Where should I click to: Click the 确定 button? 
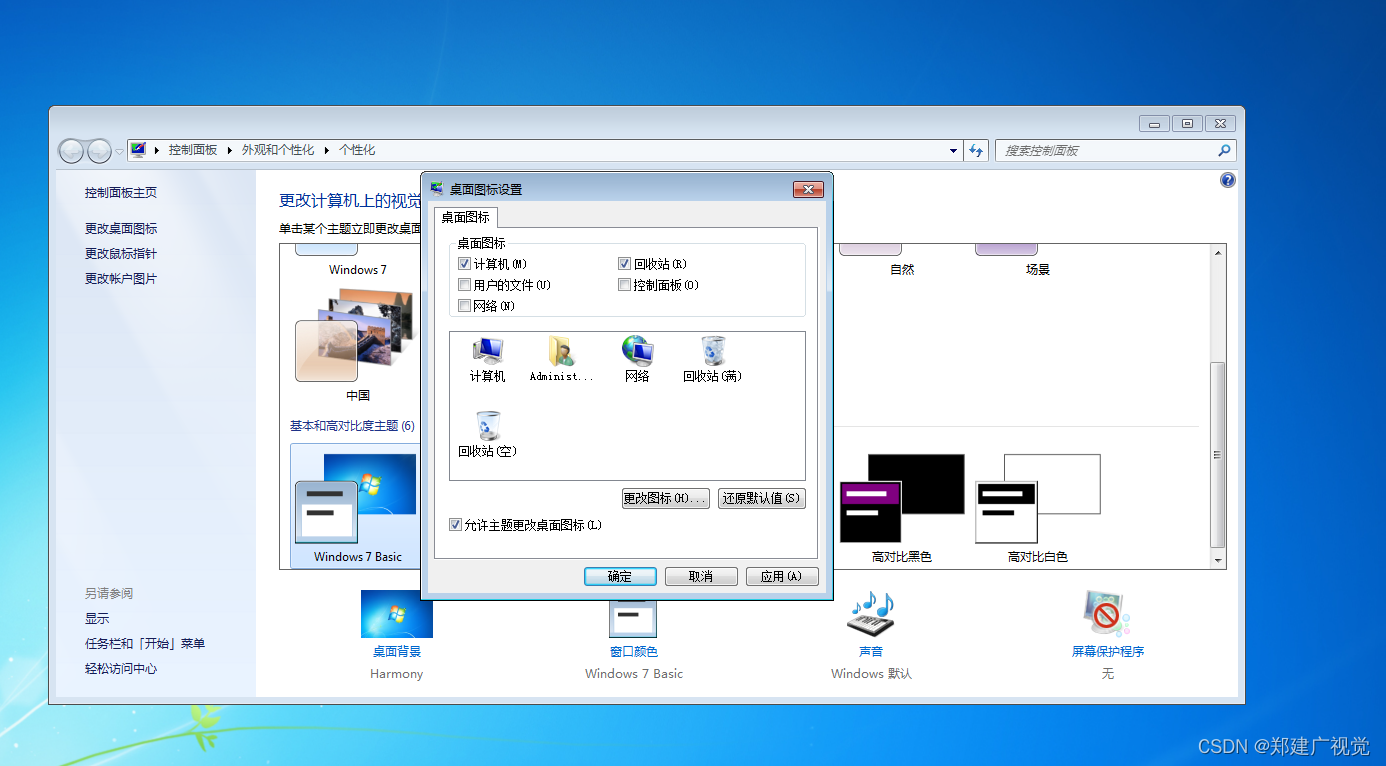(620, 577)
